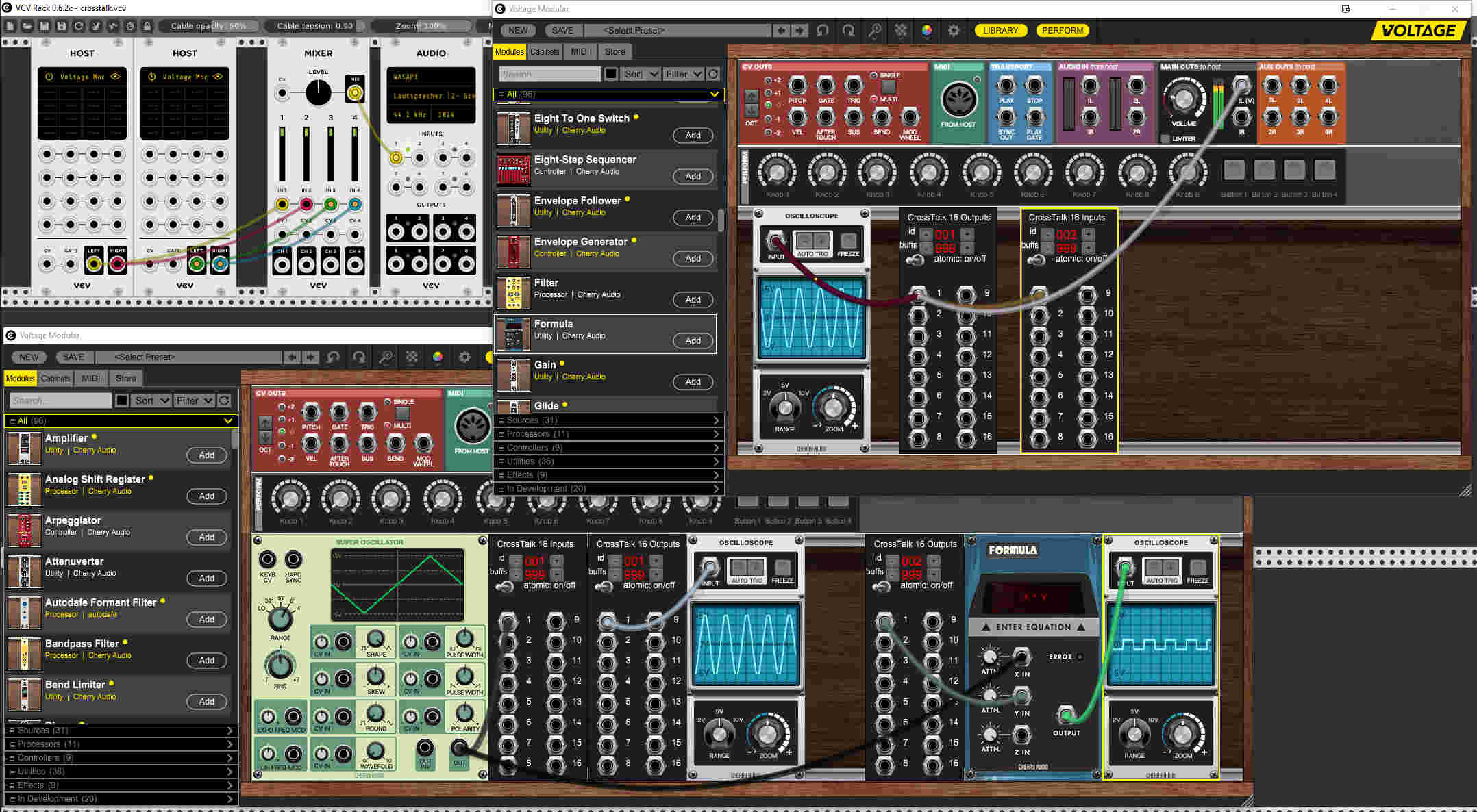Select Modules tab in lower library

click(x=20, y=378)
